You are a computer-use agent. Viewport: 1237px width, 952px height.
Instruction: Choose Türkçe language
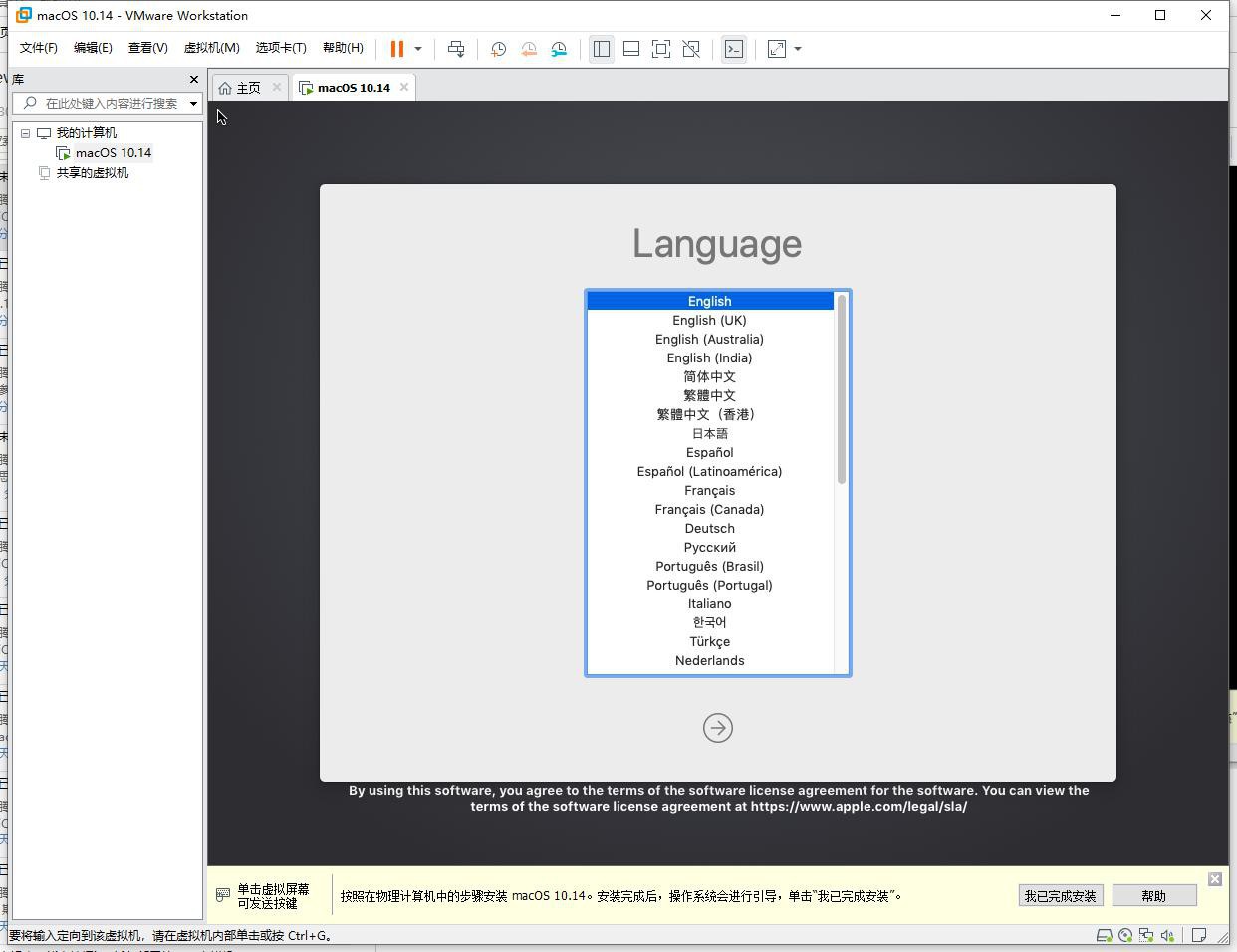[x=710, y=641]
